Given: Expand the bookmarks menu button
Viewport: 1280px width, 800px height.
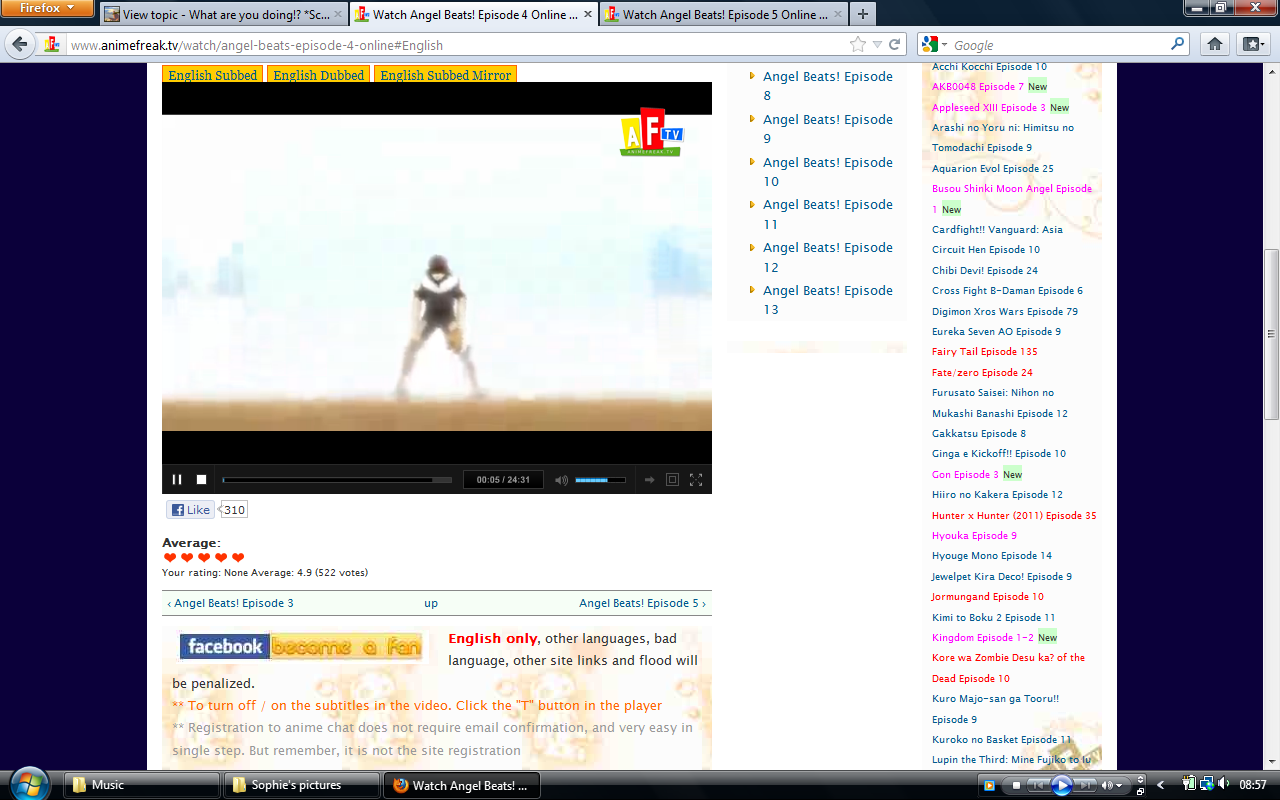Looking at the screenshot, I should point(1252,44).
